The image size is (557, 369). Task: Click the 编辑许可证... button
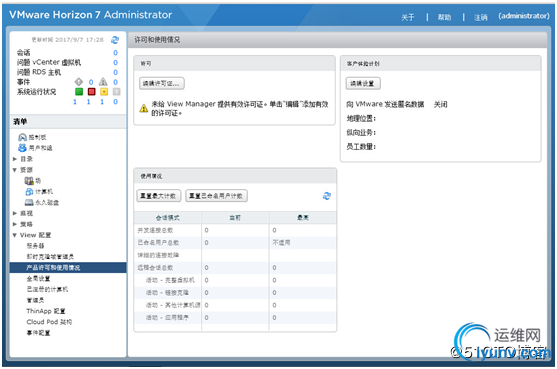[x=162, y=83]
